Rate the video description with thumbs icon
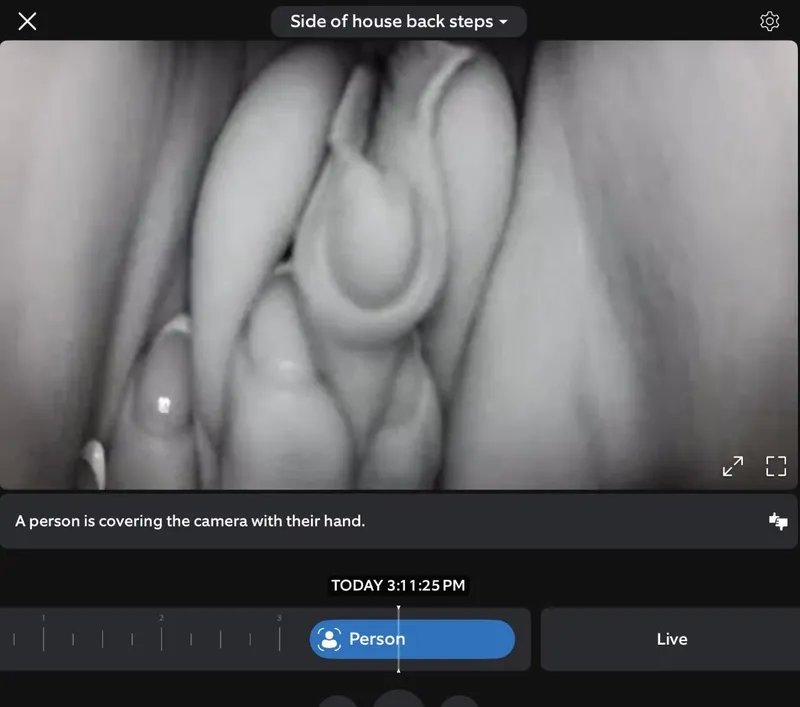Image resolution: width=800 pixels, height=707 pixels. pos(778,521)
